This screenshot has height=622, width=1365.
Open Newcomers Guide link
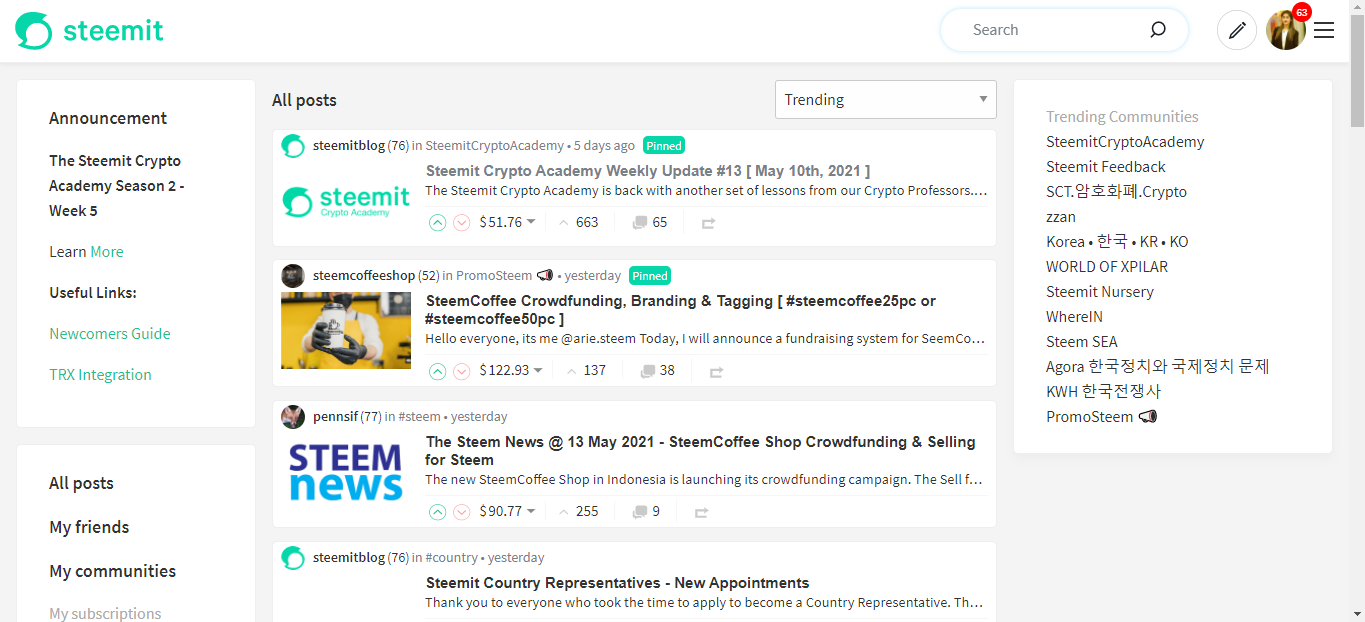[x=110, y=334]
